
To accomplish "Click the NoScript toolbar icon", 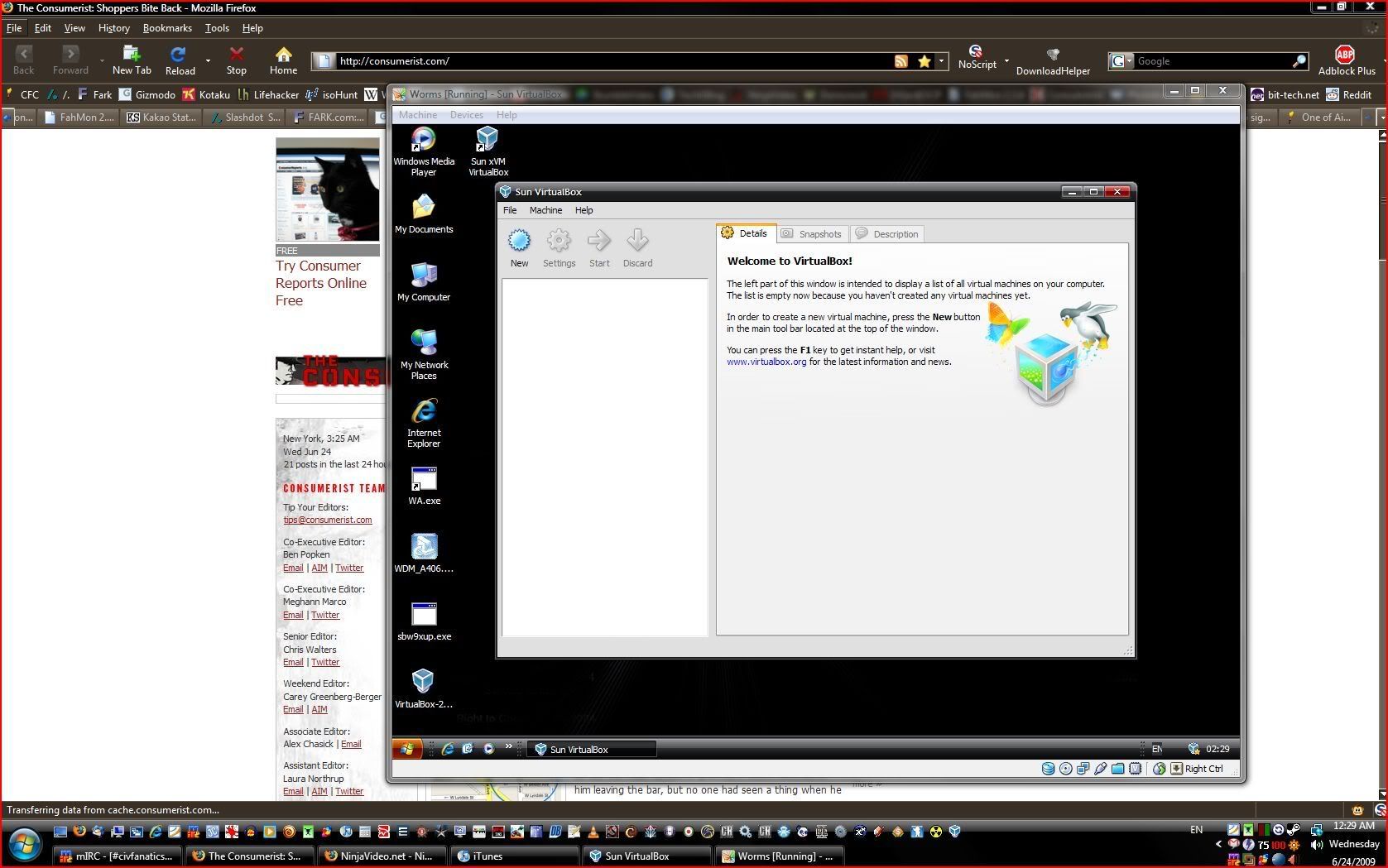I will tap(977, 58).
